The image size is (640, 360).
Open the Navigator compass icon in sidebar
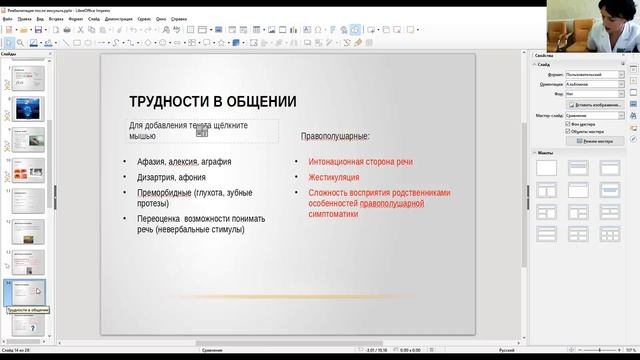pos(633,140)
